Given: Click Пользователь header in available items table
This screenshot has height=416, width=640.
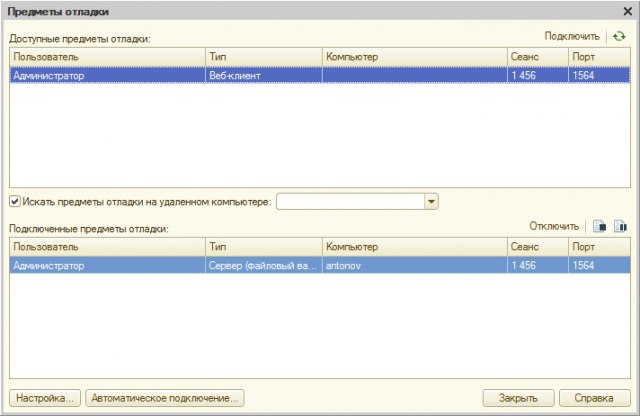Looking at the screenshot, I should pyautogui.click(x=108, y=57).
